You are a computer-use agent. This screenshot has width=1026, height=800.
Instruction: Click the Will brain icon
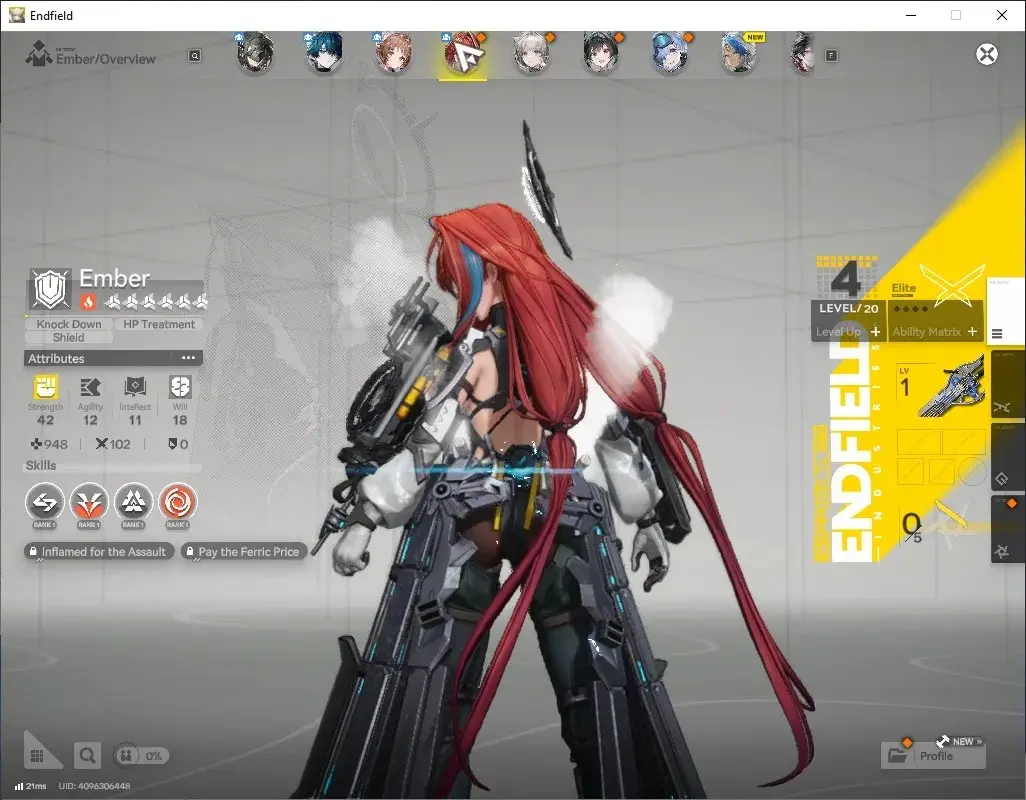point(180,387)
